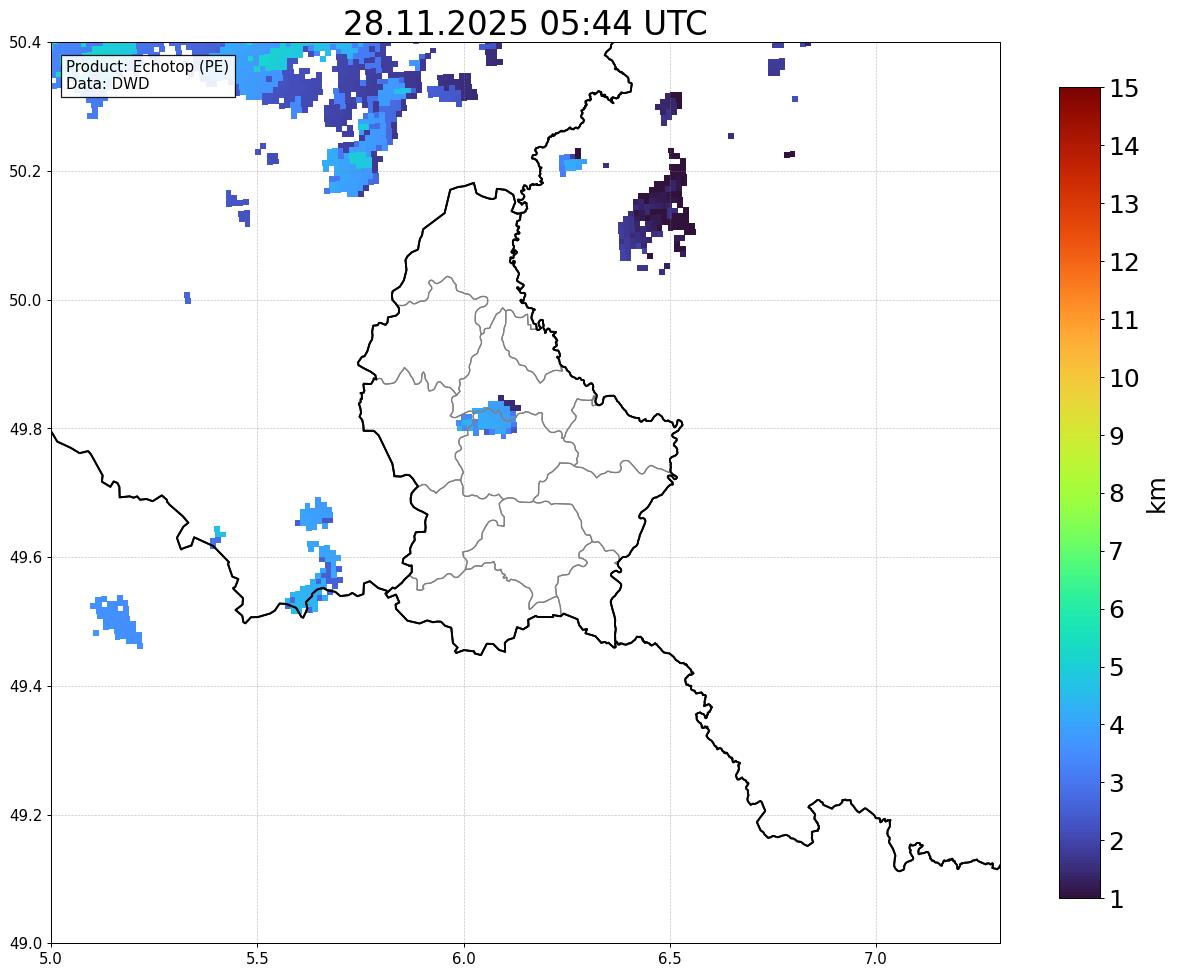Image resolution: width=1178 pixels, height=976 pixels.
Task: Click the 'Product: Echotop (PE)' label
Action: point(147,66)
